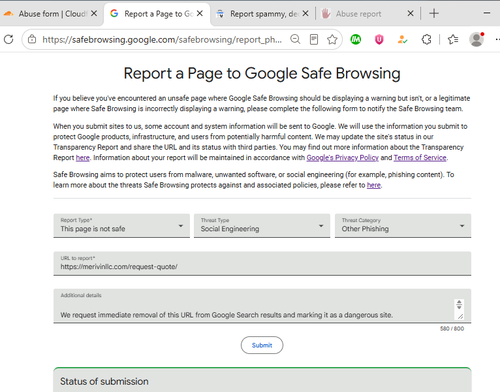Open the browser profile avatar
Screen dimensions: 500x392
476,39
